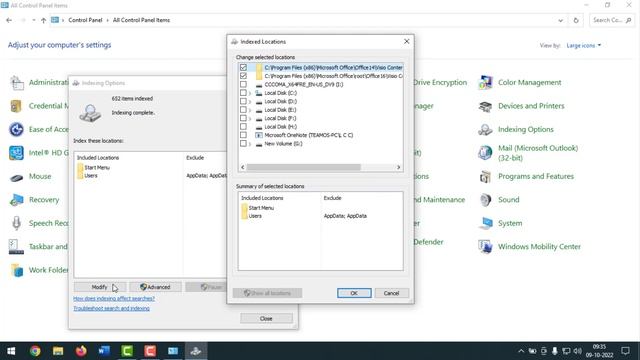Check the New Volume (G:) checkbox
640x360 pixels.
click(x=243, y=144)
